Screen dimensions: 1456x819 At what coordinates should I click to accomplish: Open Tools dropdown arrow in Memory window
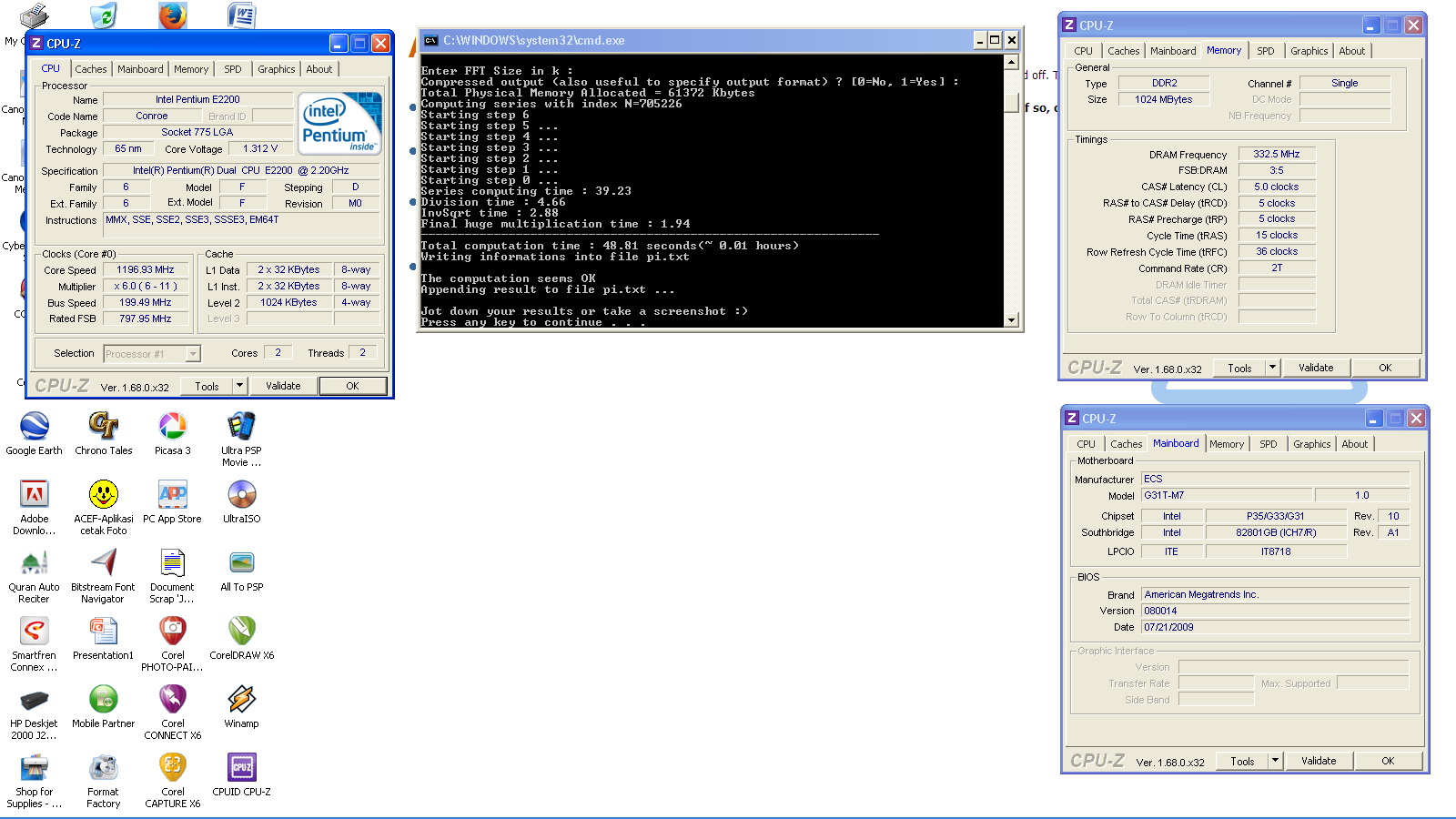point(1273,368)
